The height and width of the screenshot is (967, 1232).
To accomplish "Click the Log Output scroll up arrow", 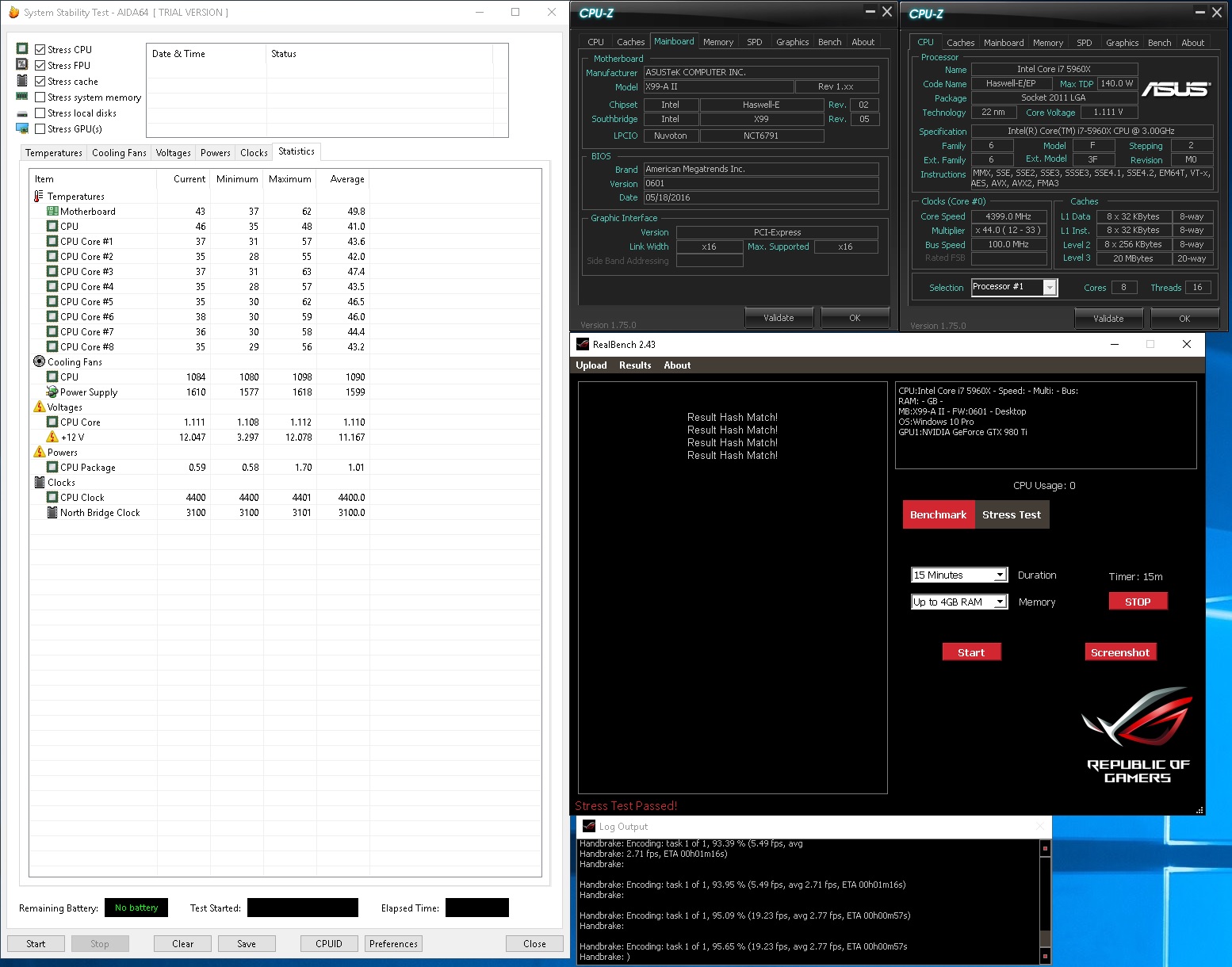I will (x=1045, y=847).
